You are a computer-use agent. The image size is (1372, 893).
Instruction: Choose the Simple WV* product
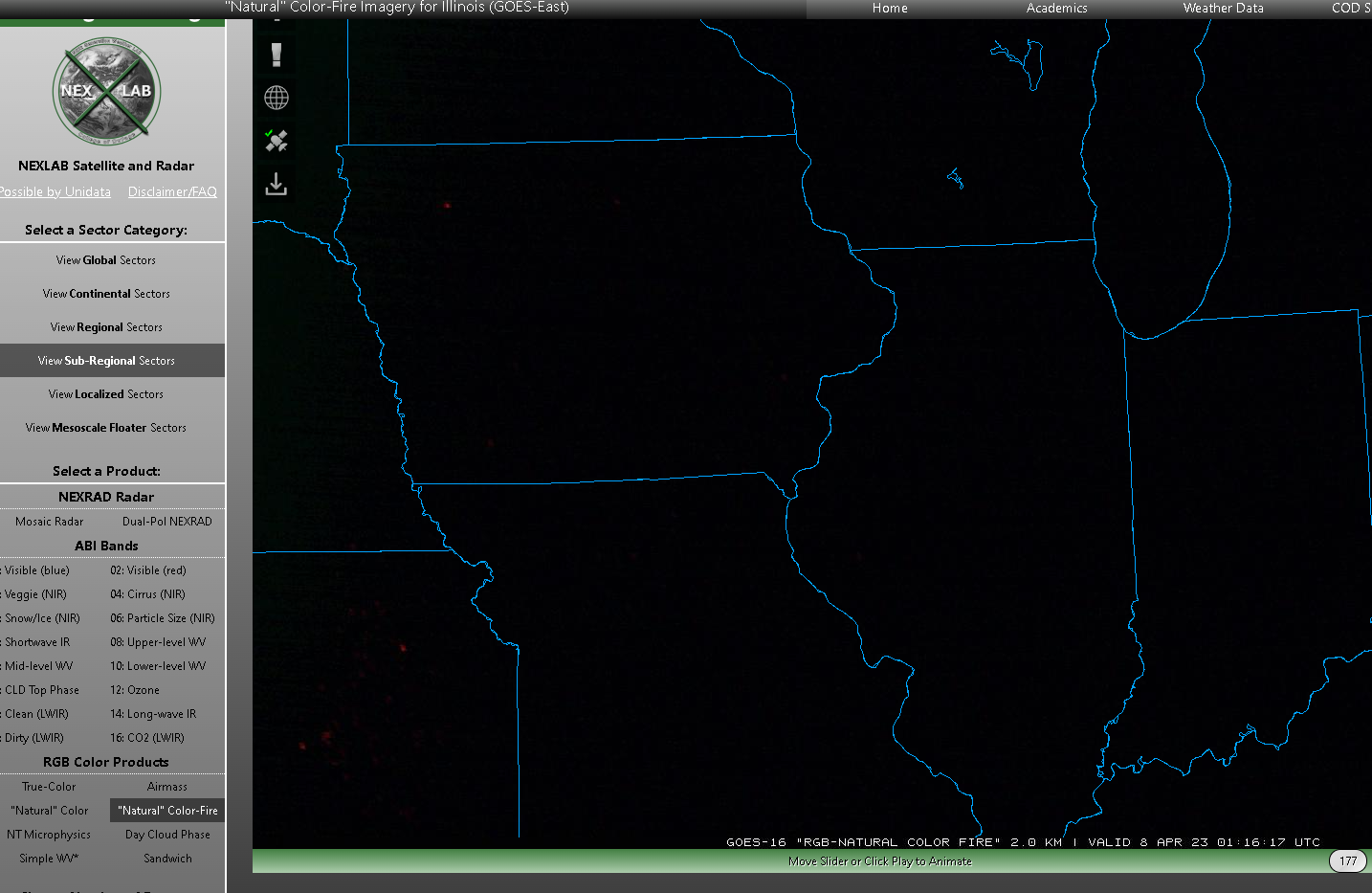click(49, 859)
